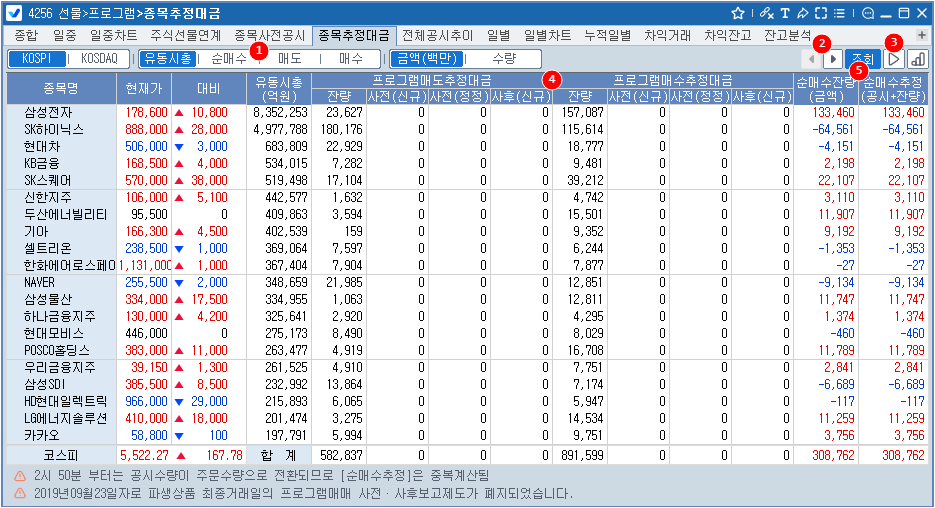Add this screen to favorites with star icon
This screenshot has height=508, width=935.
(738, 13)
